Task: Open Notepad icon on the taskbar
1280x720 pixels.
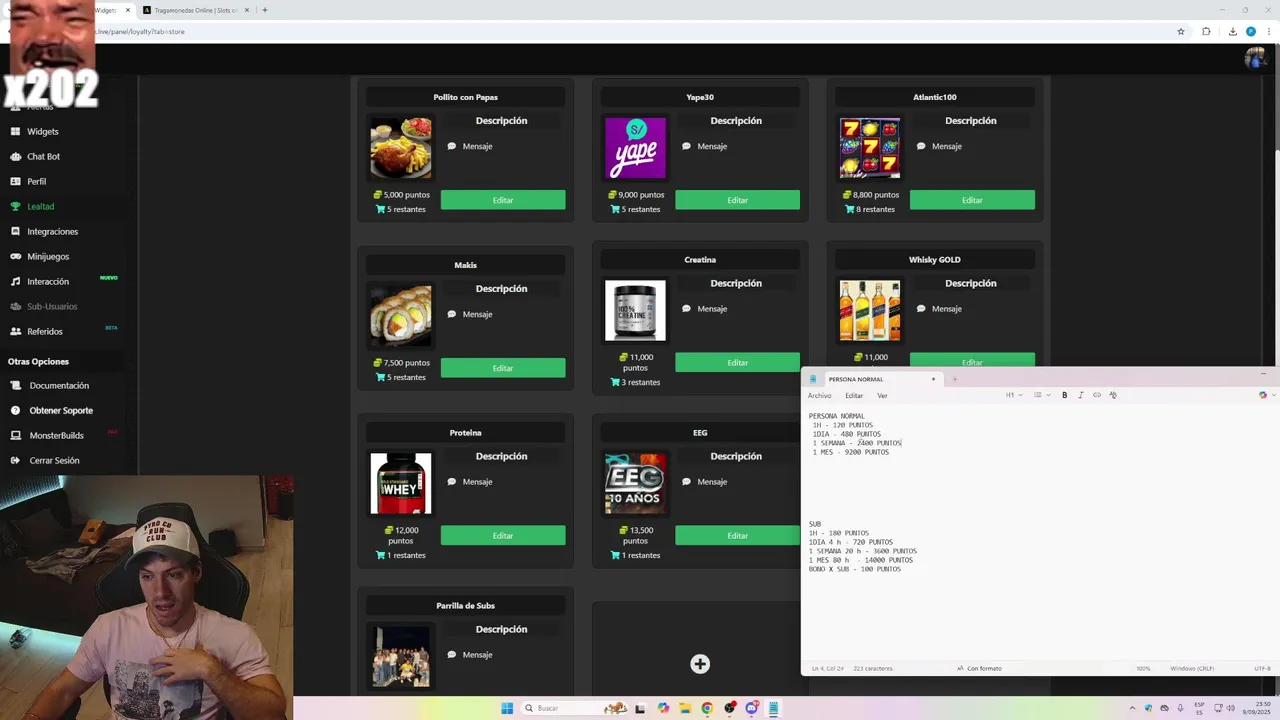Action: (x=773, y=708)
